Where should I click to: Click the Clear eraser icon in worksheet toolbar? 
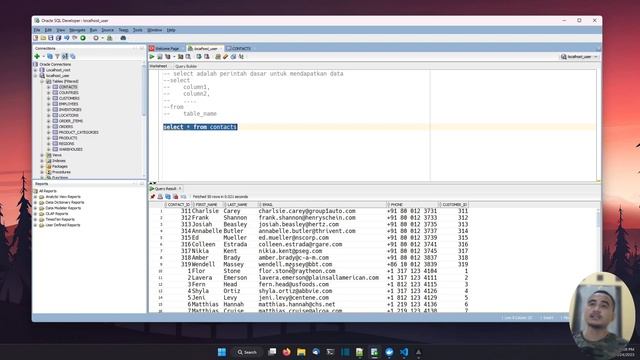click(225, 57)
